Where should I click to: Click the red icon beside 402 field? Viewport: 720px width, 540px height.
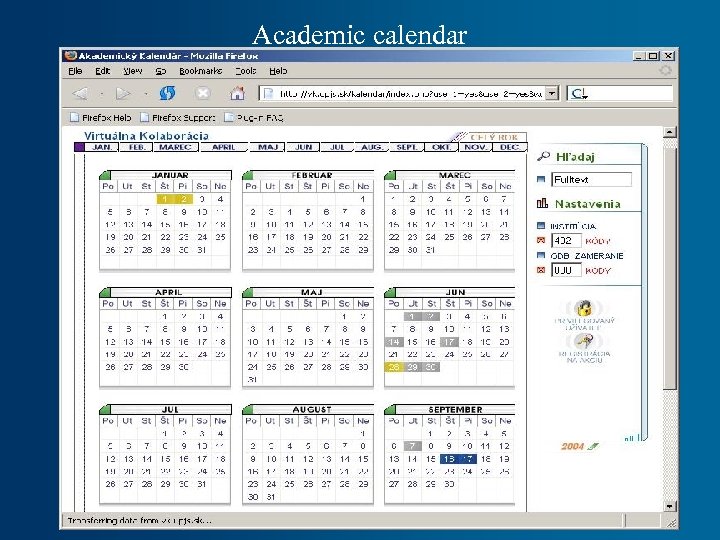click(x=541, y=240)
